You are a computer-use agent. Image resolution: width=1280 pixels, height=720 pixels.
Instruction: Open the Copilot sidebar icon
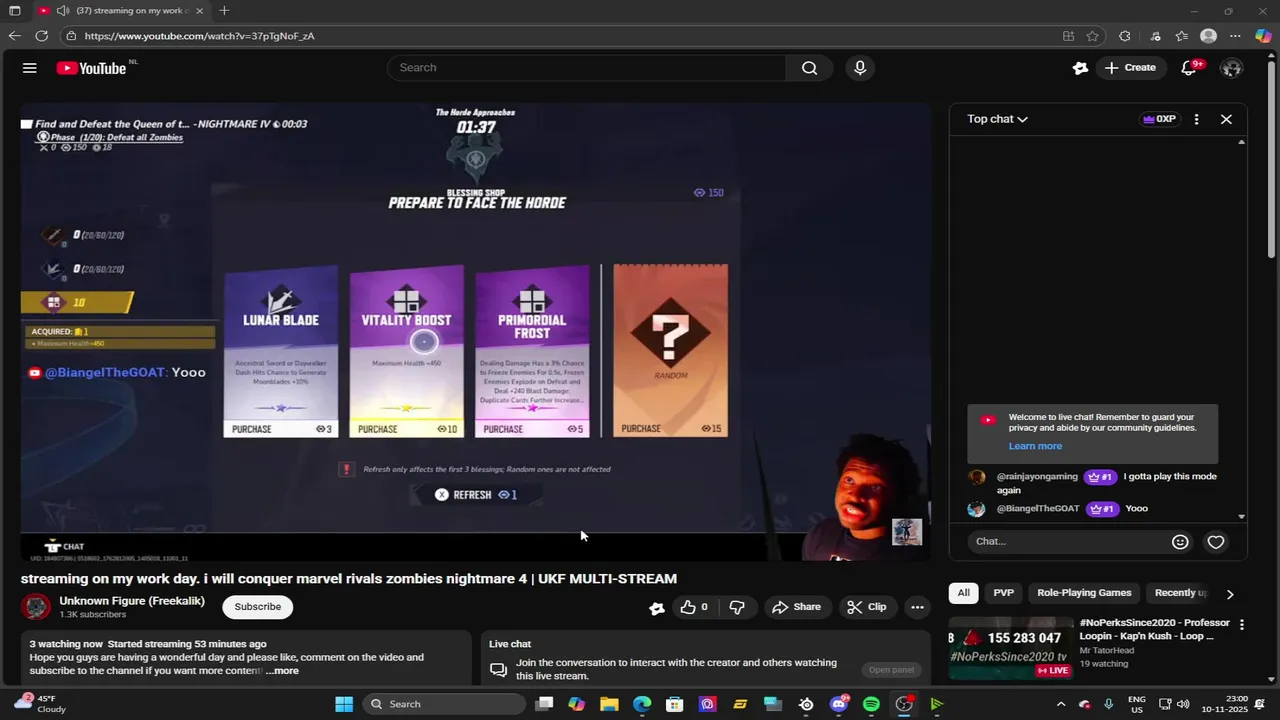click(1263, 36)
